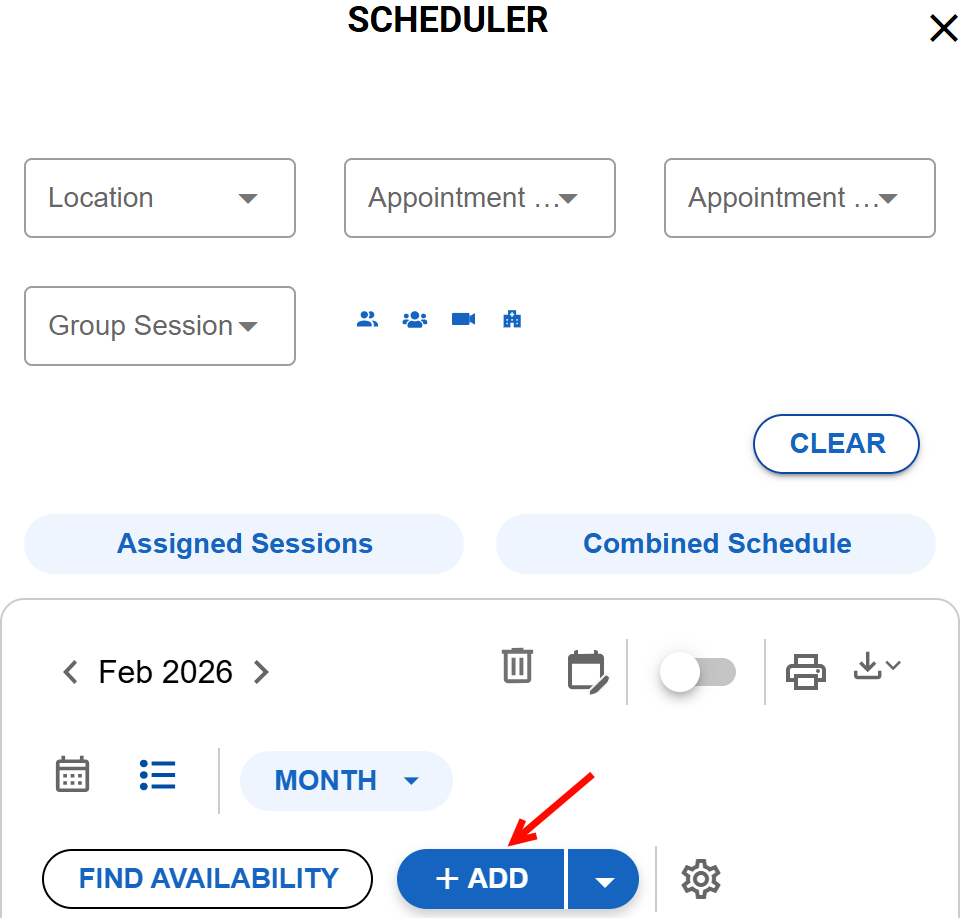Expand the Group Session dropdown
The height and width of the screenshot is (918, 962).
160,326
